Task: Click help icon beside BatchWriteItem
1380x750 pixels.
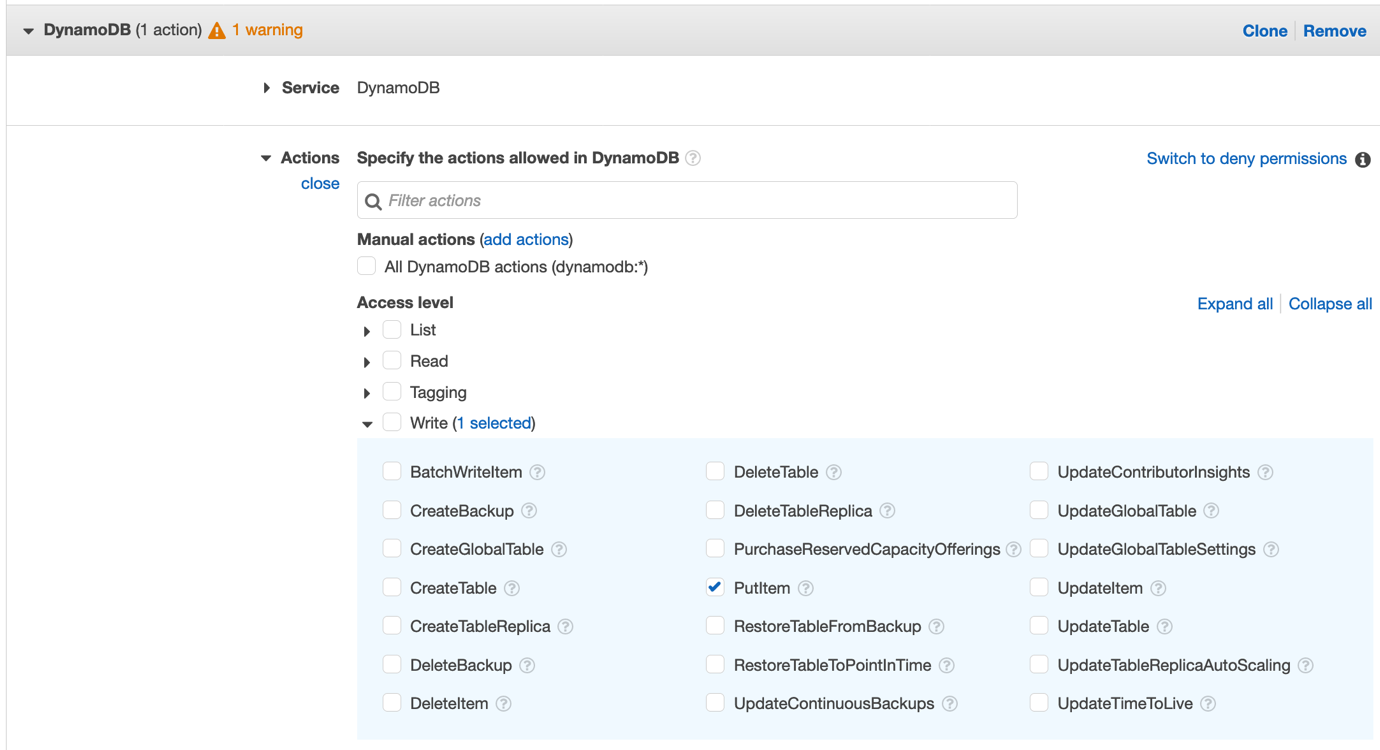Action: click(x=537, y=472)
